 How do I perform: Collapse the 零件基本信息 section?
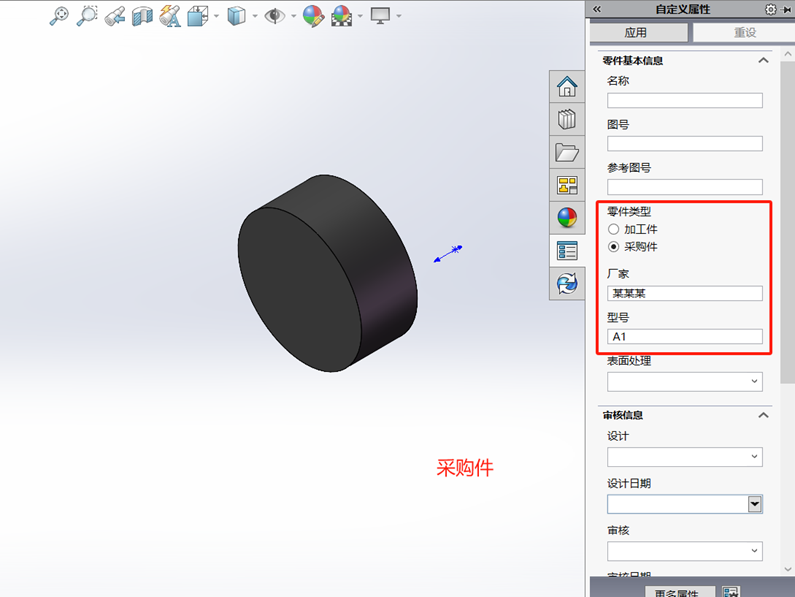click(763, 61)
